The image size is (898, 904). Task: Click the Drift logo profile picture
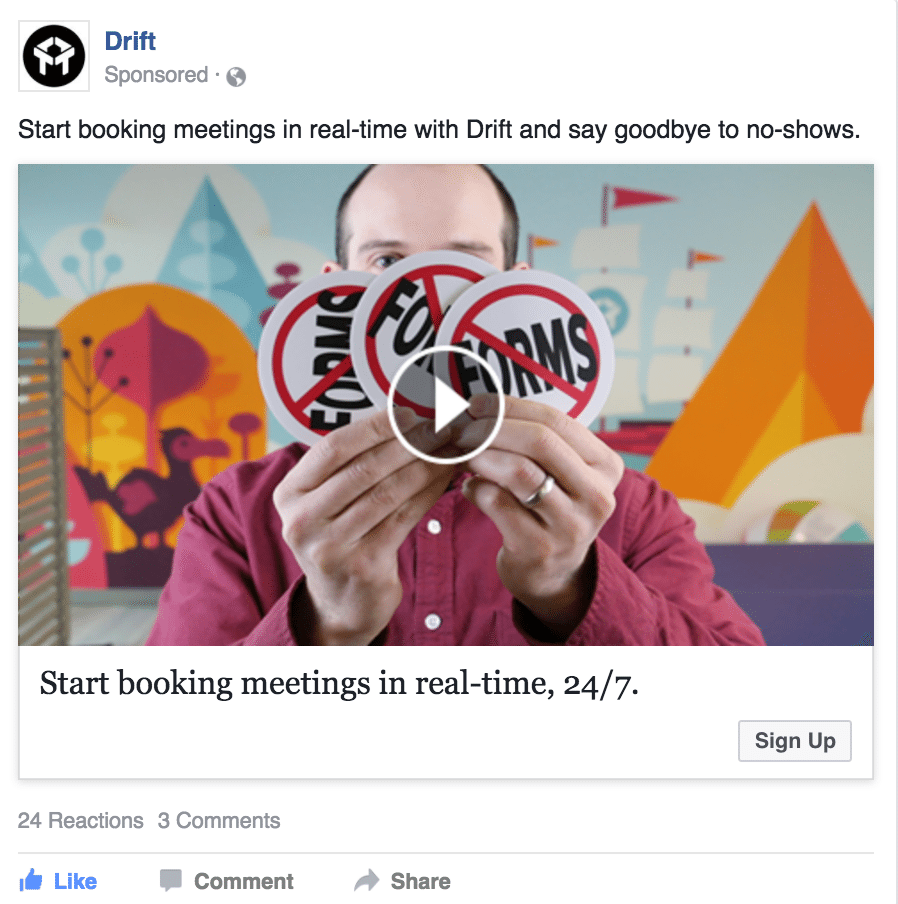point(54,56)
